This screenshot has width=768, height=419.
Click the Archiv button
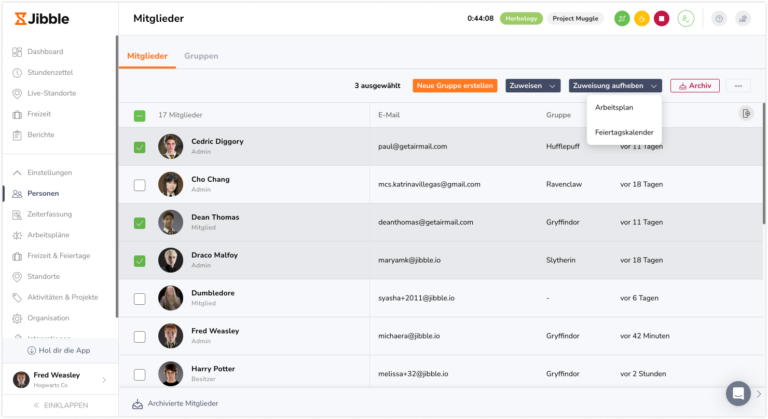tap(695, 86)
